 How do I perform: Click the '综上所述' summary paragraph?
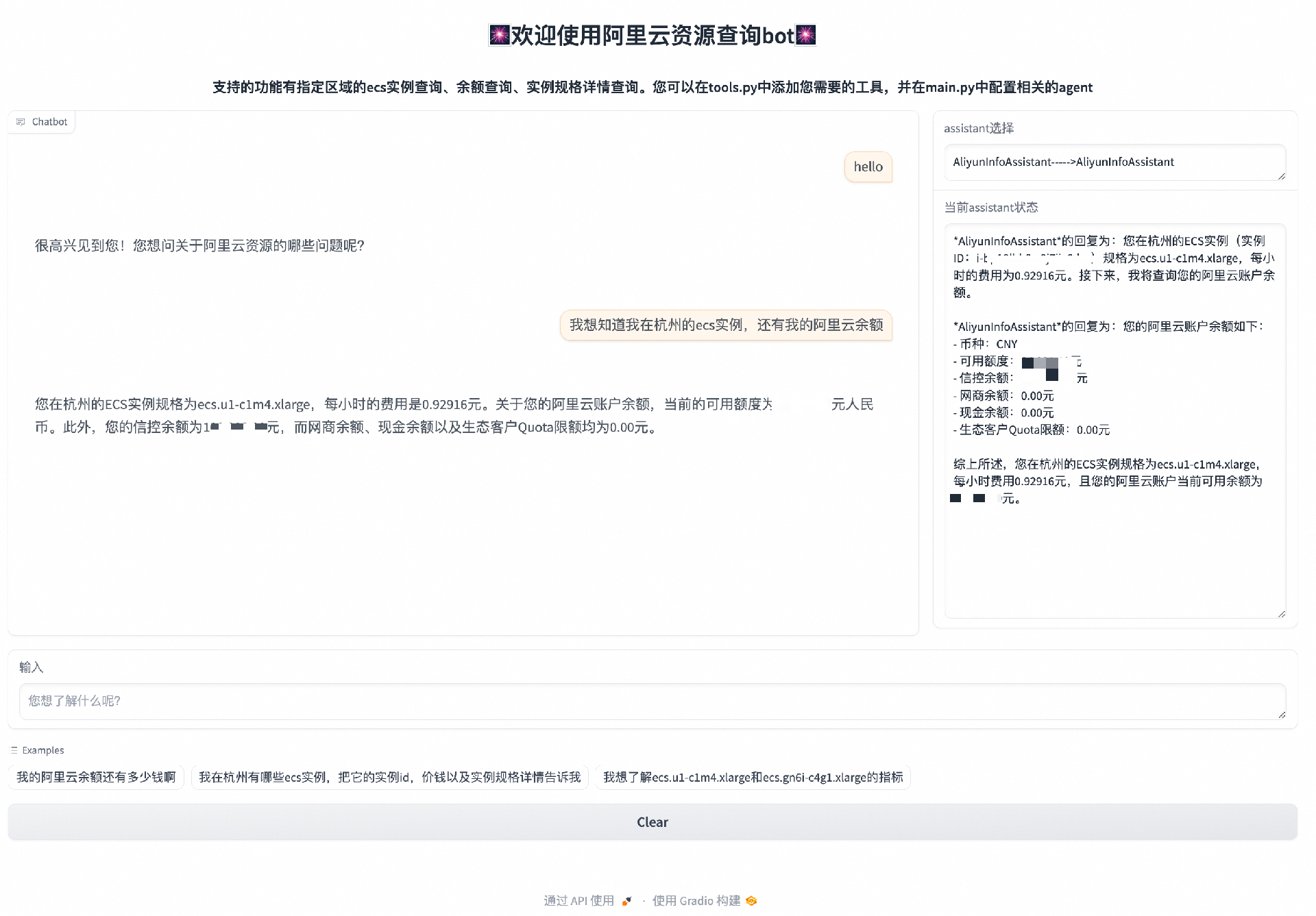pyautogui.click(x=1108, y=481)
